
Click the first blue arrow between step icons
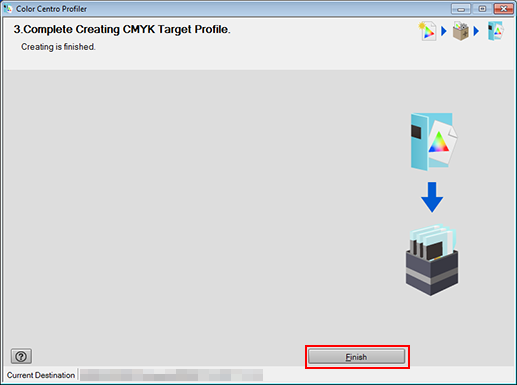click(x=444, y=31)
